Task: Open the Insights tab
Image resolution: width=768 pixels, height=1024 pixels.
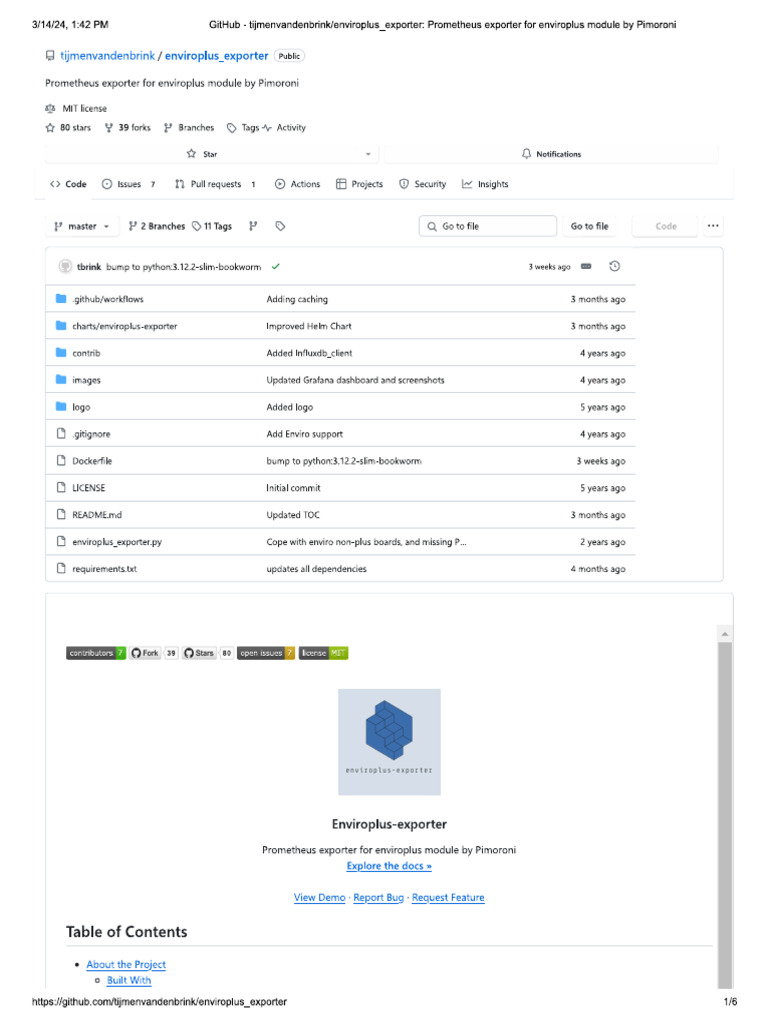Action: (485, 184)
